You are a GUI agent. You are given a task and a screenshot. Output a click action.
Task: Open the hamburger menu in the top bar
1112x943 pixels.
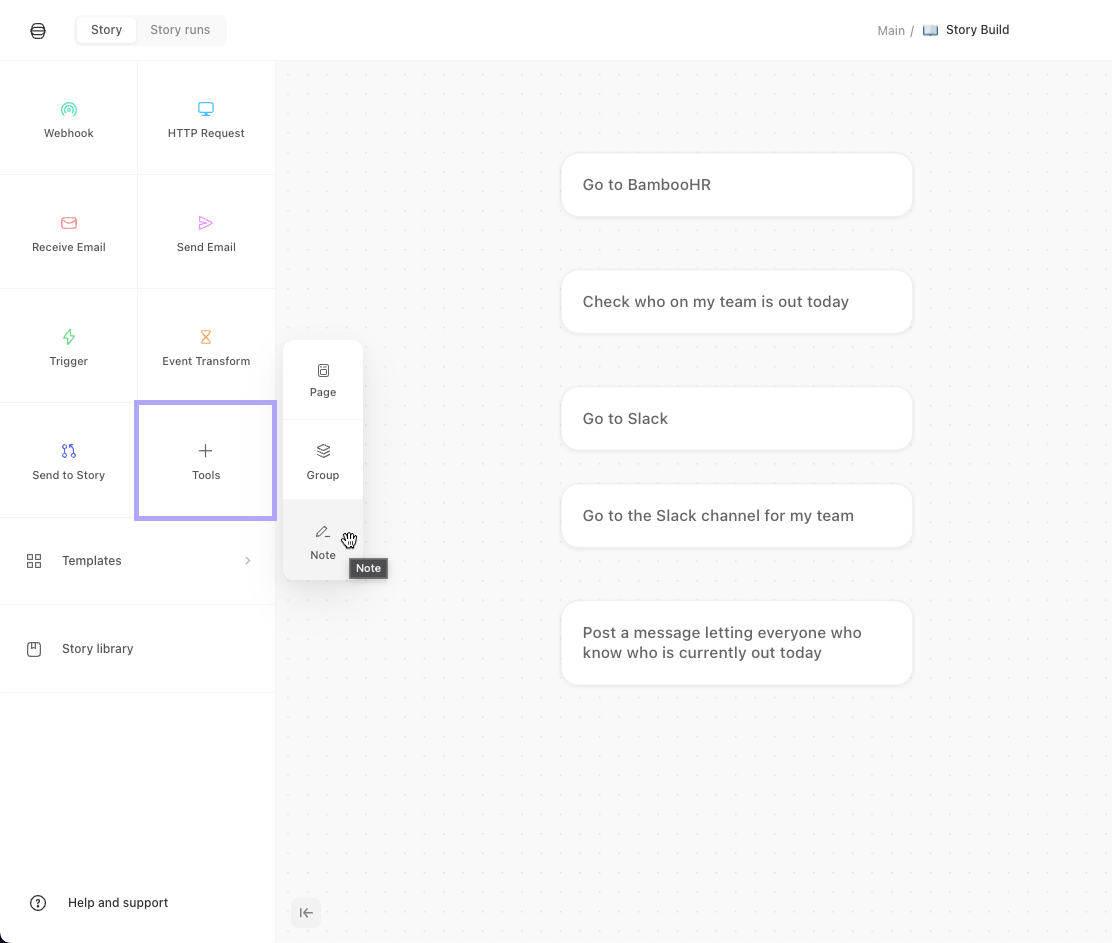tap(38, 30)
